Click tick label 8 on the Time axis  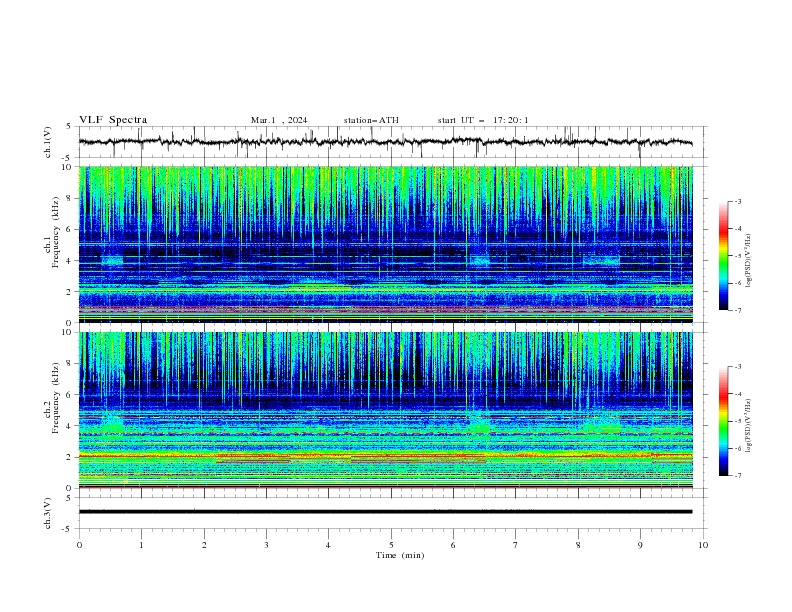point(578,545)
